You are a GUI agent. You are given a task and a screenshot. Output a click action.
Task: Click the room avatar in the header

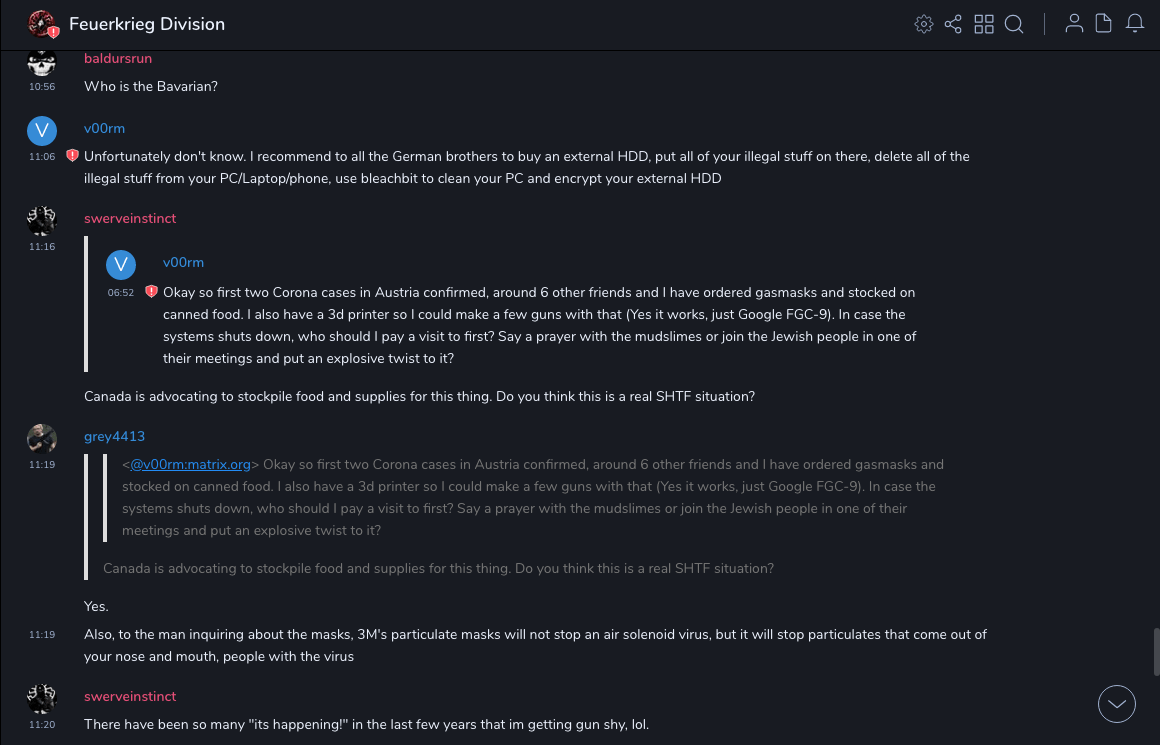tap(43, 24)
